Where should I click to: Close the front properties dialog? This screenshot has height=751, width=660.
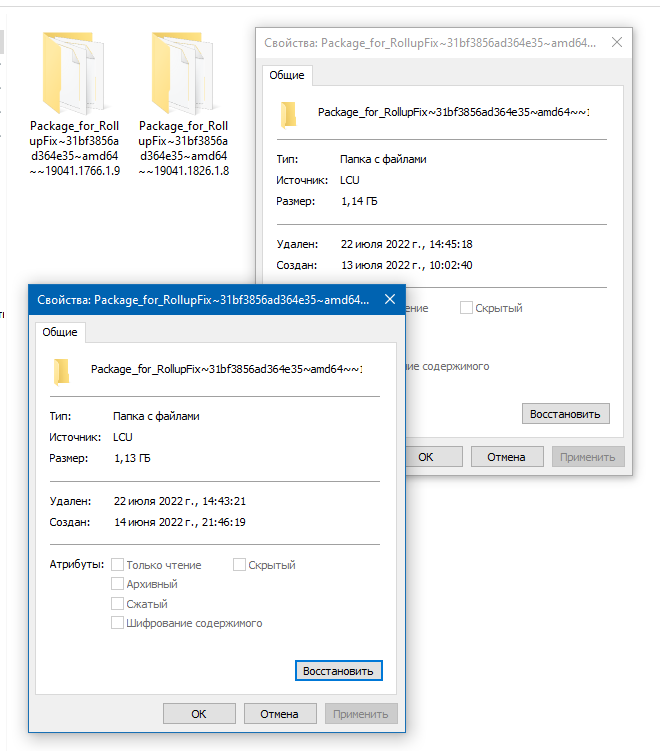click(x=390, y=299)
